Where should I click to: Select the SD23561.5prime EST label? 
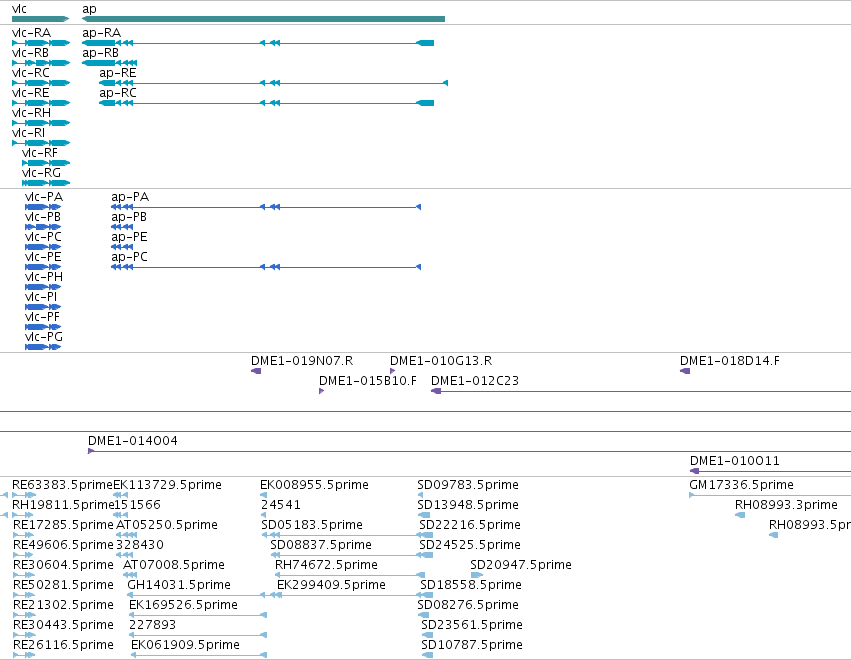[472, 625]
